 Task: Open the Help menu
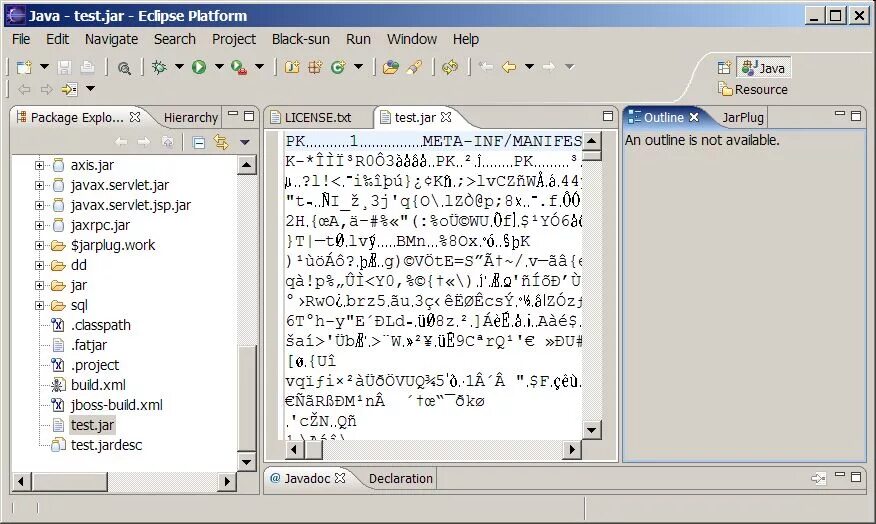tap(466, 39)
